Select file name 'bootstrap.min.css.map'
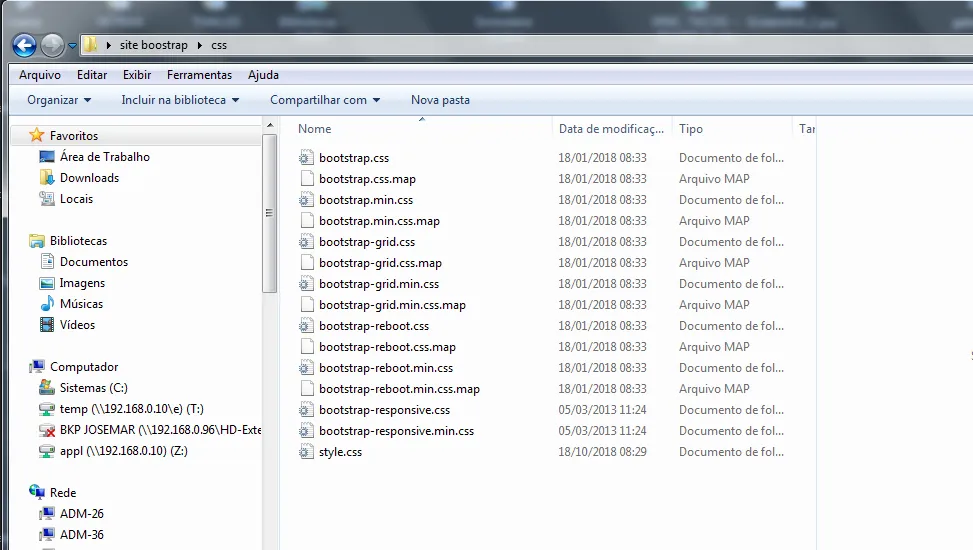 pyautogui.click(x=379, y=221)
